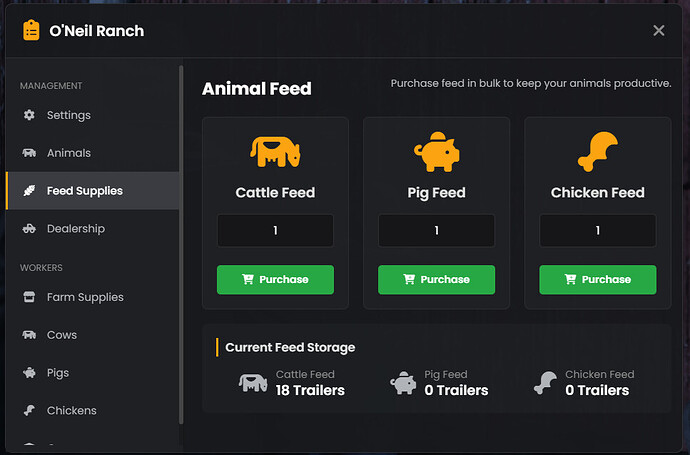Go to Farm Supplies under Workers
This screenshot has width=690, height=455.
pos(84,297)
